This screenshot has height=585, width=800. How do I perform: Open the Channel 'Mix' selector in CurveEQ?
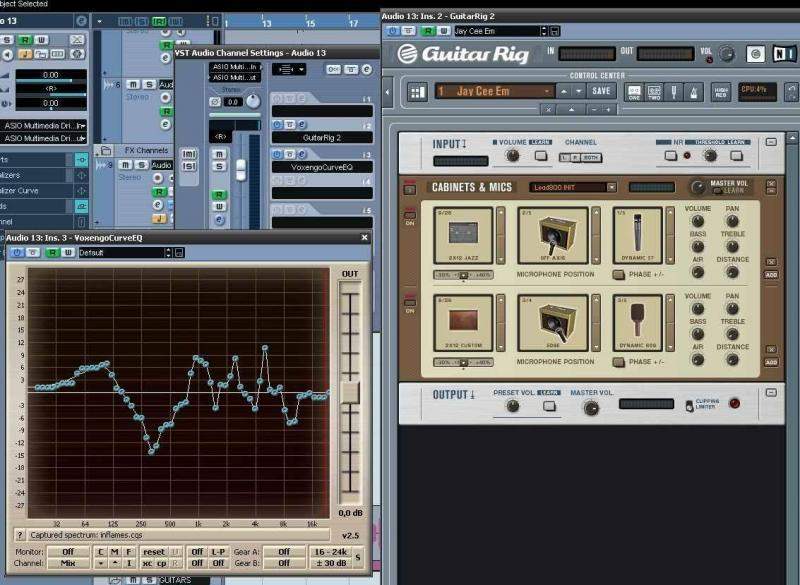tap(68, 563)
